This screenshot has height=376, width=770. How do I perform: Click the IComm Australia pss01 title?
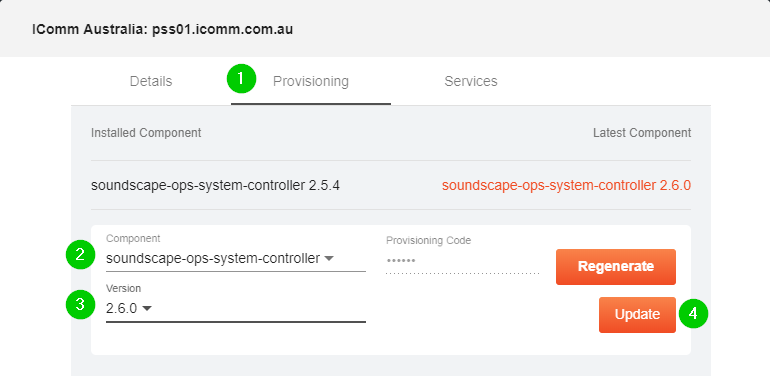(x=163, y=29)
